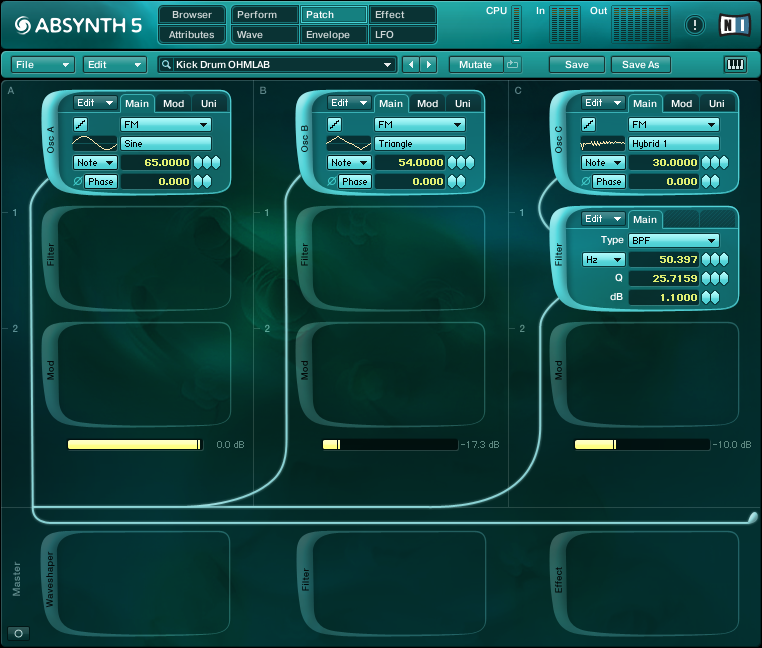Toggle Osc A phase invert symbol
Screen dimensions: 762x648
[77, 181]
